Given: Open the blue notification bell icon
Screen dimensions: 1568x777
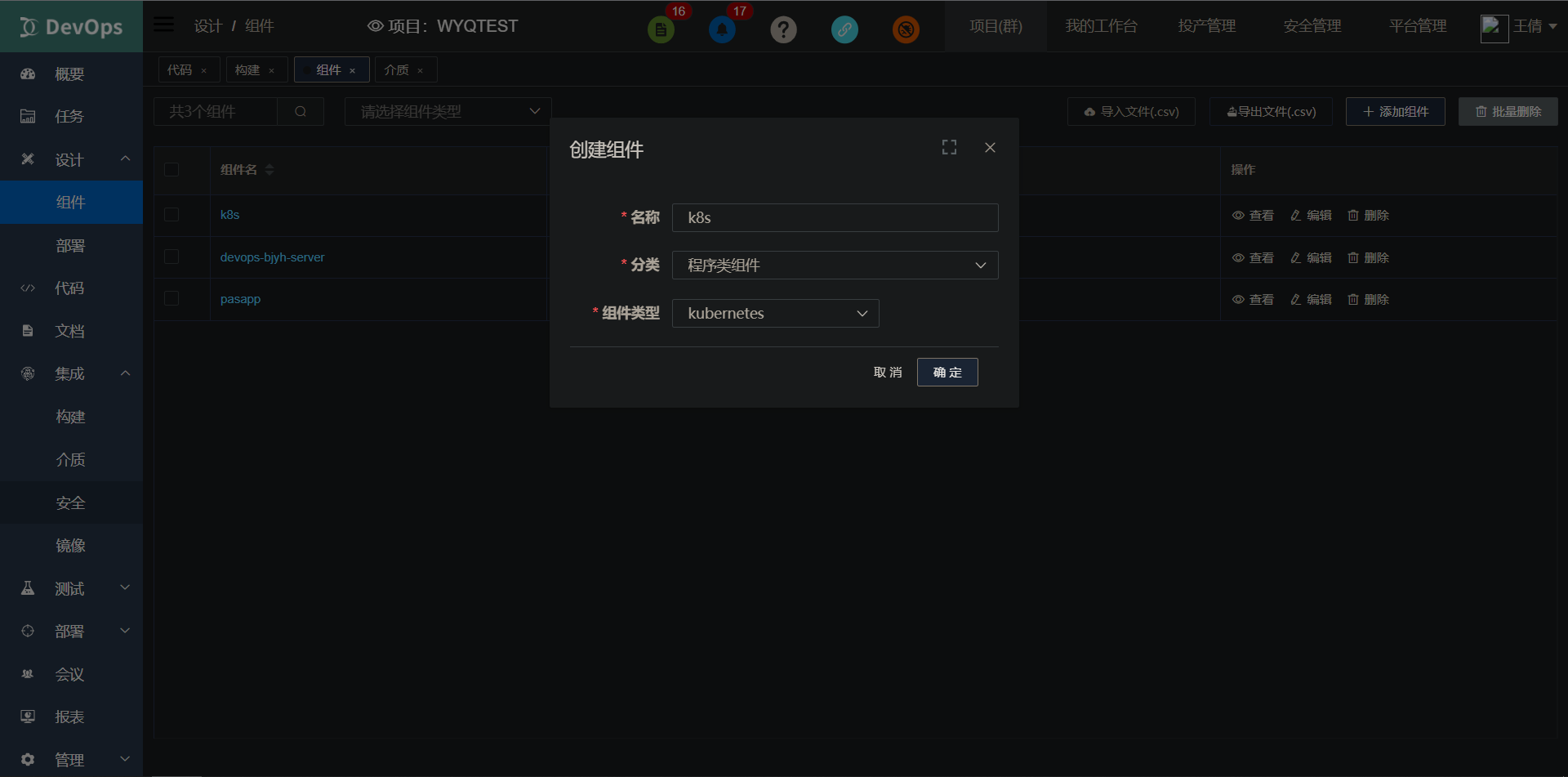Looking at the screenshot, I should coord(722,30).
